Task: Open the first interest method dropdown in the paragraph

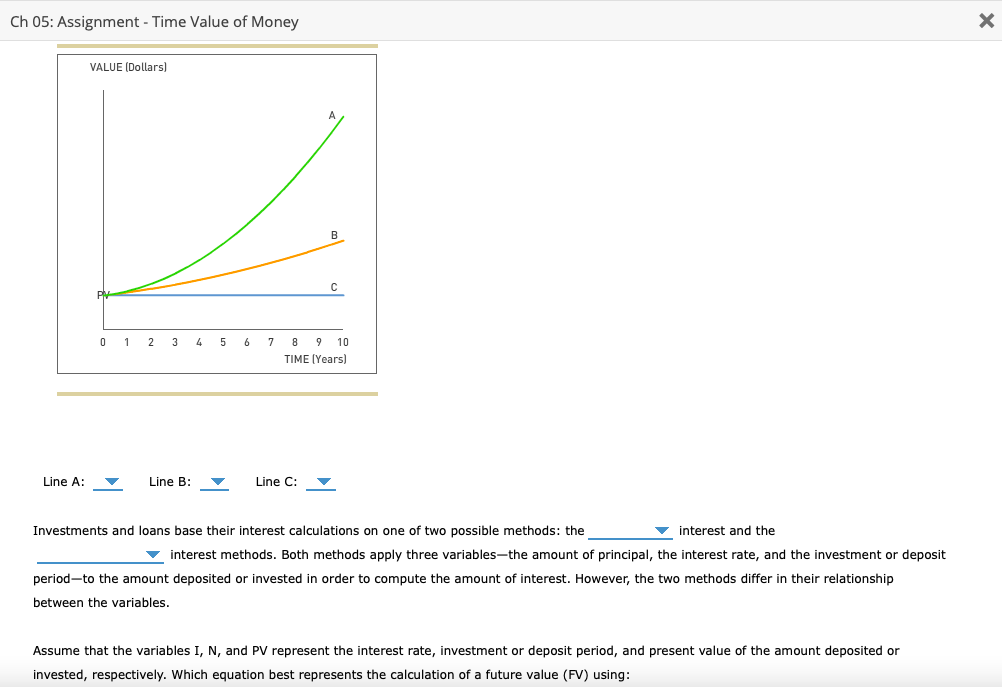Action: (660, 531)
